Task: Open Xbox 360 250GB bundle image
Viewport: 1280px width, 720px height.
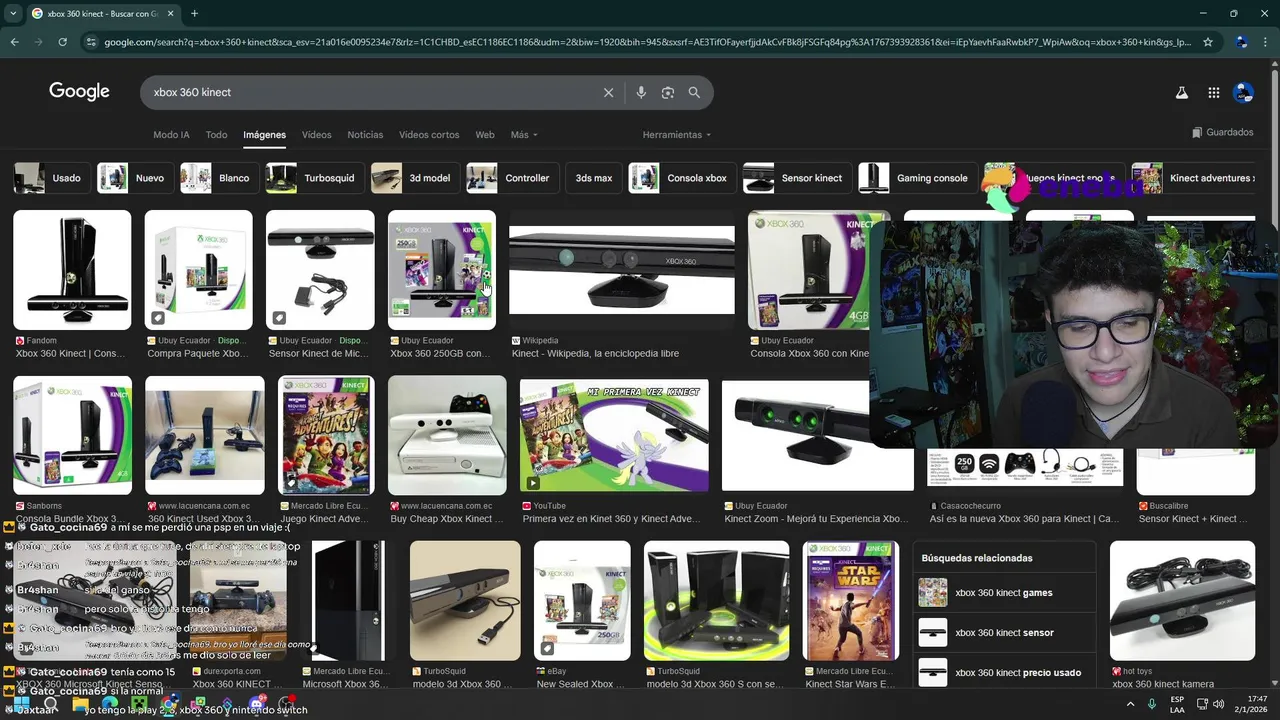Action: pyautogui.click(x=442, y=270)
